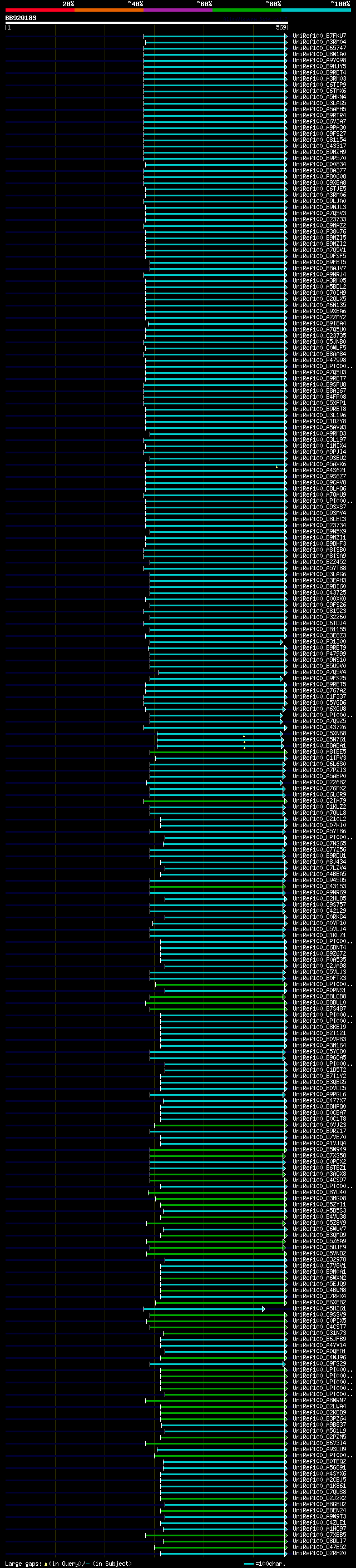Screen dimensions: 356x1568
Task: Select hit UniRef100_B9HJY5
Action: coord(319,66)
